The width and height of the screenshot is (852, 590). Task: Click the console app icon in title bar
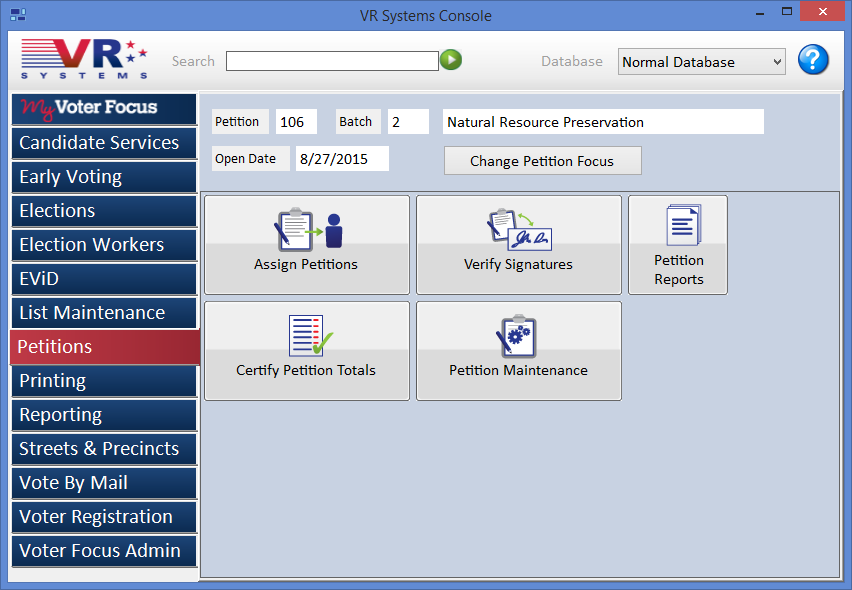click(18, 15)
